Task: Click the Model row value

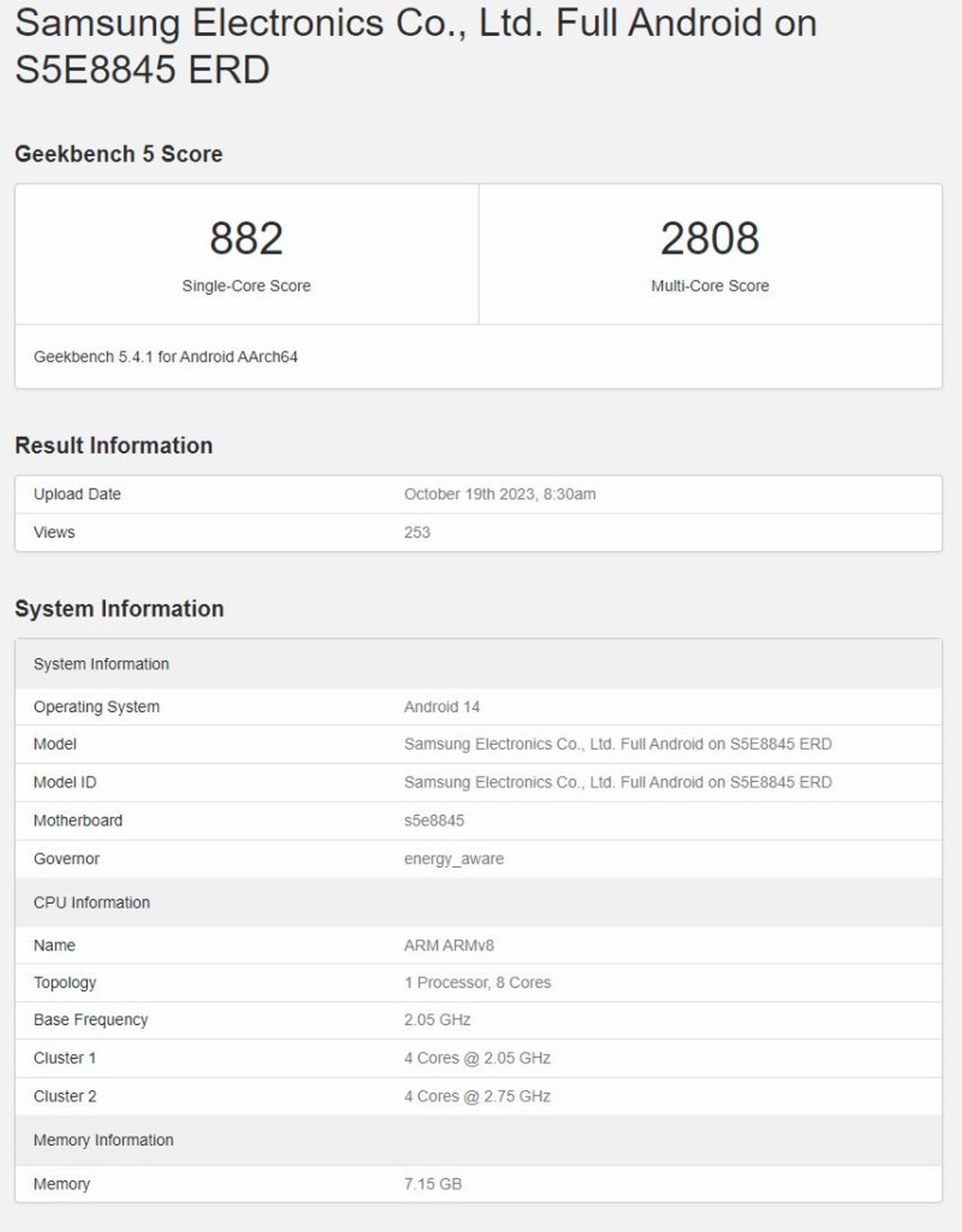Action: (x=617, y=744)
